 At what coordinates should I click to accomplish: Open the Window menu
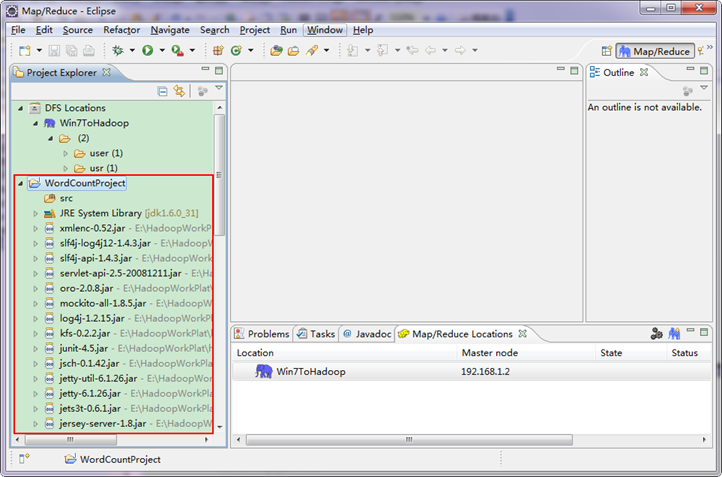point(325,30)
